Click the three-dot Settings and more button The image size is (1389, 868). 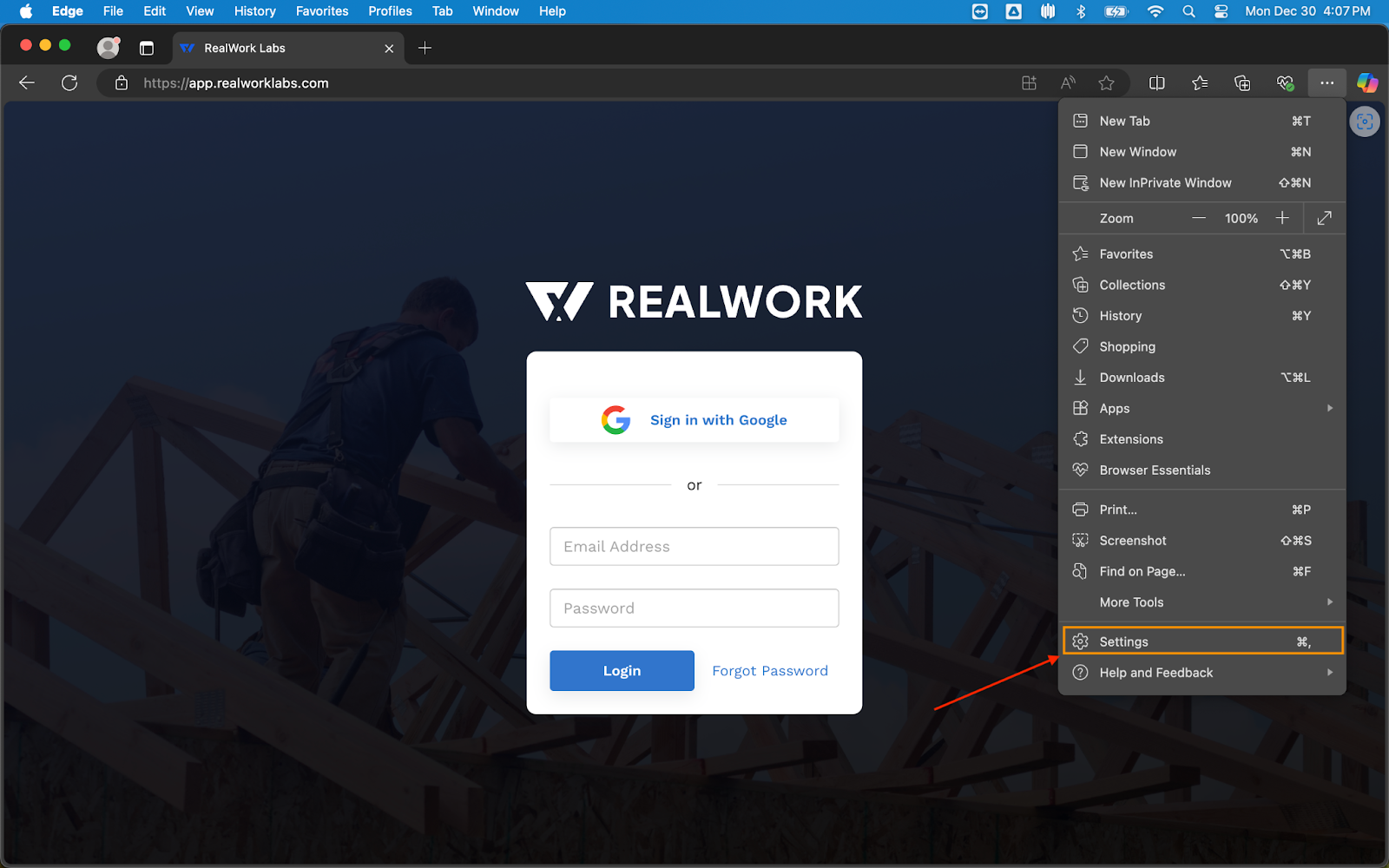coord(1326,83)
